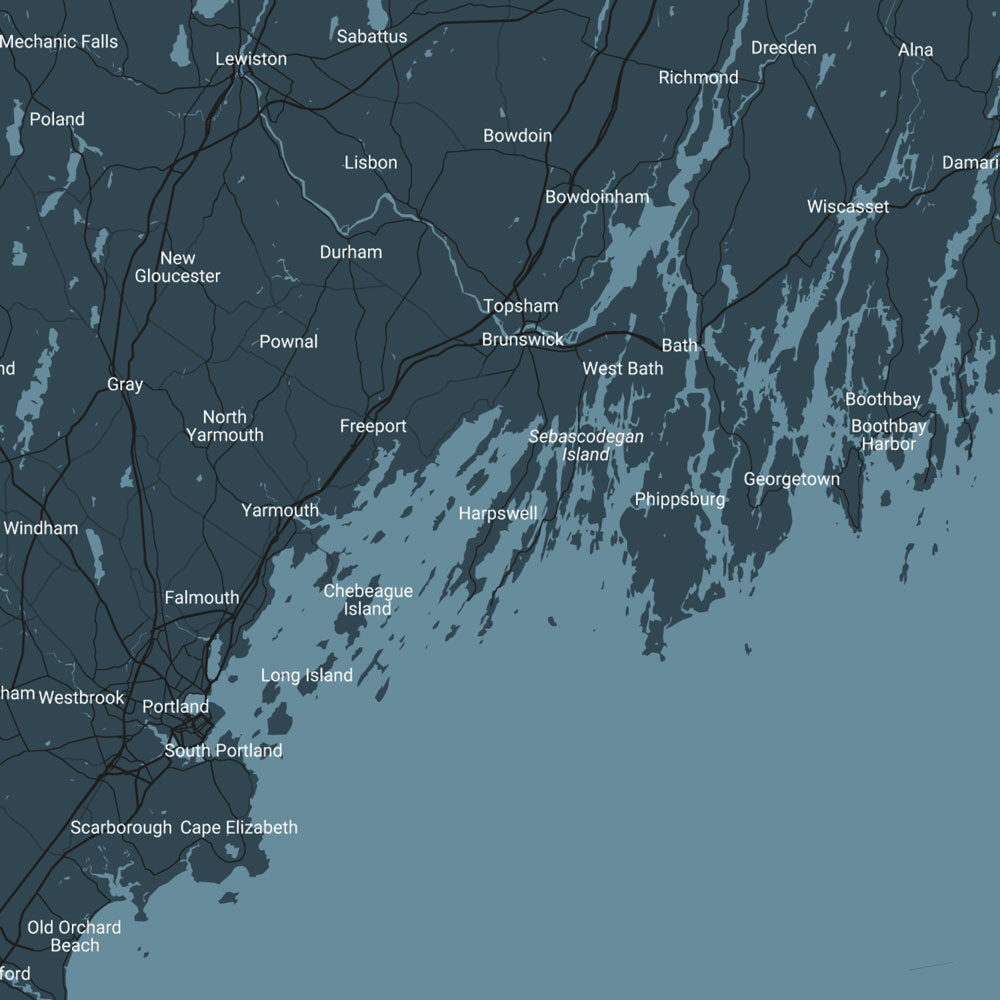Select the New Gloucester label
The image size is (1000, 1000).
coord(178,267)
